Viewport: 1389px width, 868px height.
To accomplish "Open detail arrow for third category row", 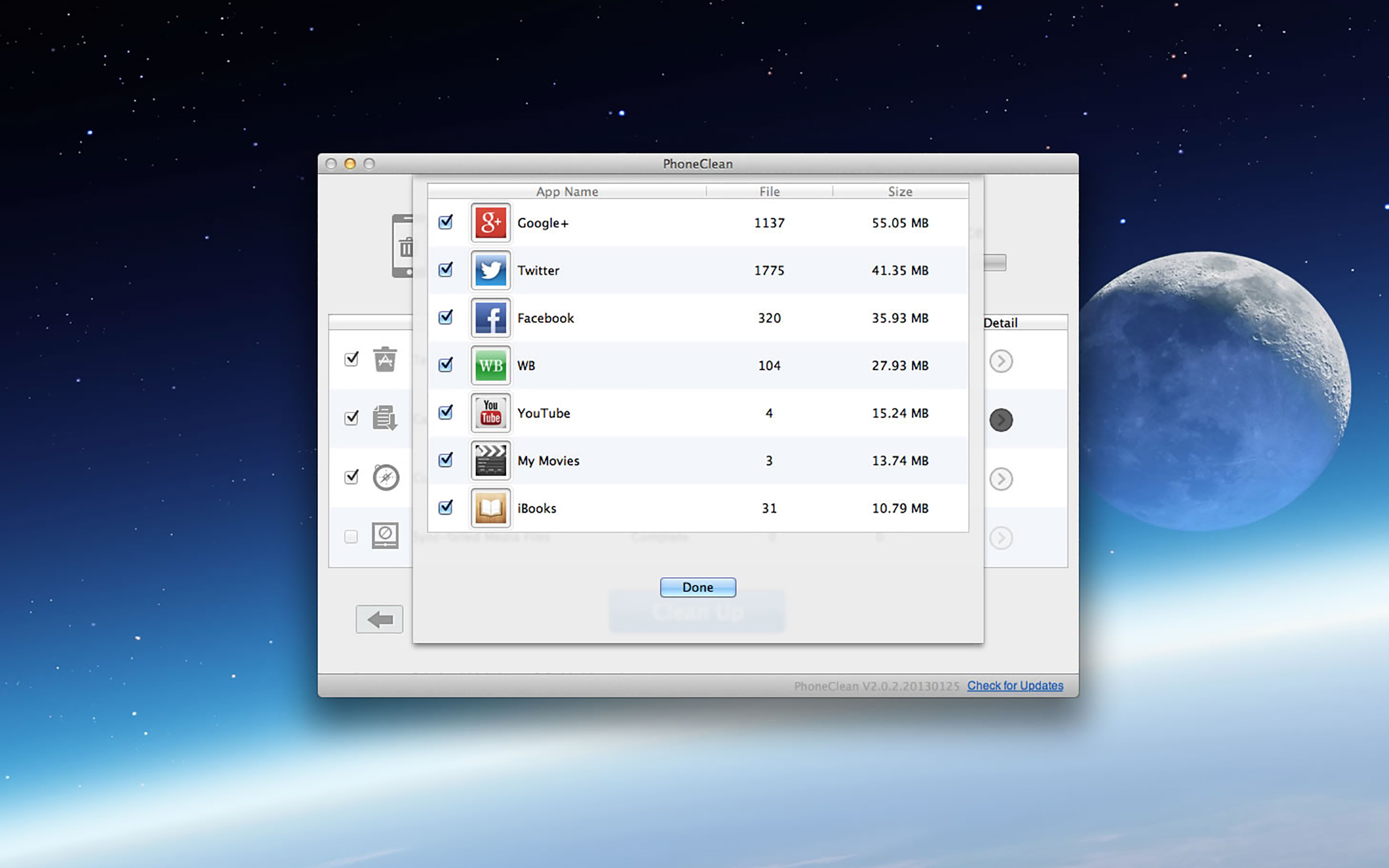I will point(1001,479).
